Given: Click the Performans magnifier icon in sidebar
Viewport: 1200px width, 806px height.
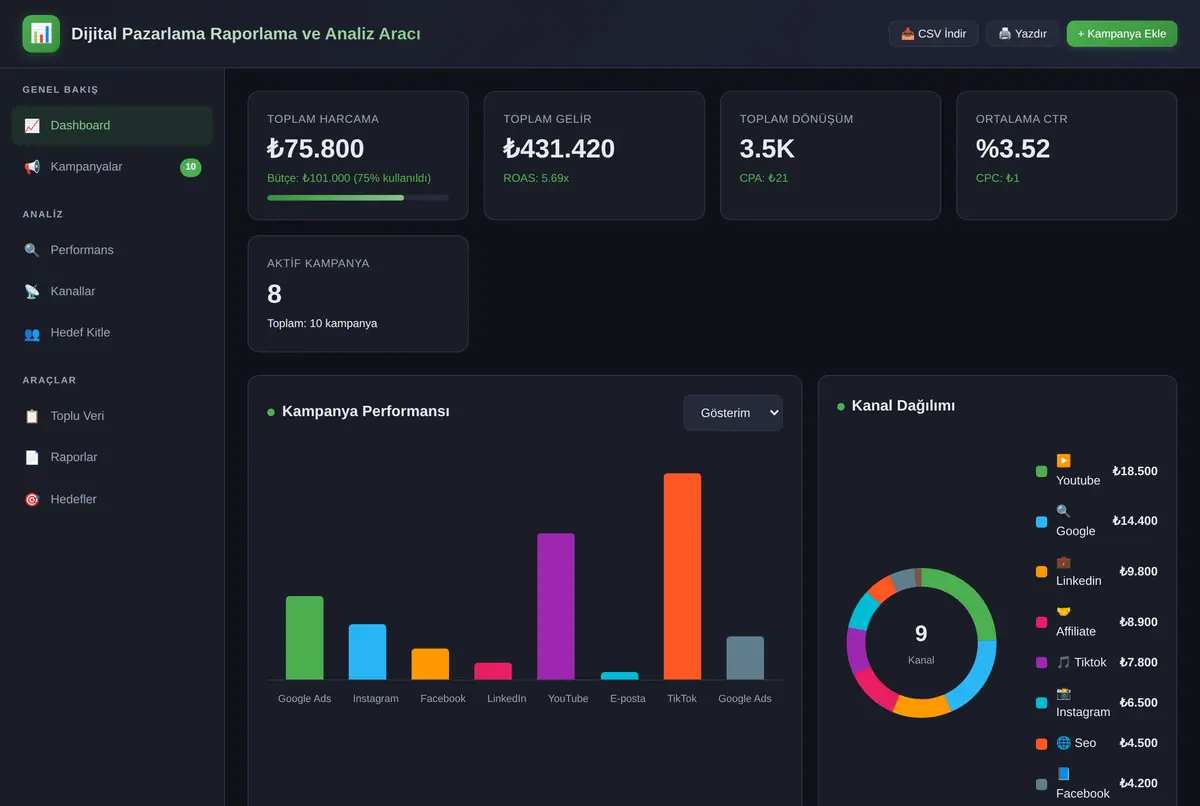Looking at the screenshot, I should (x=32, y=250).
